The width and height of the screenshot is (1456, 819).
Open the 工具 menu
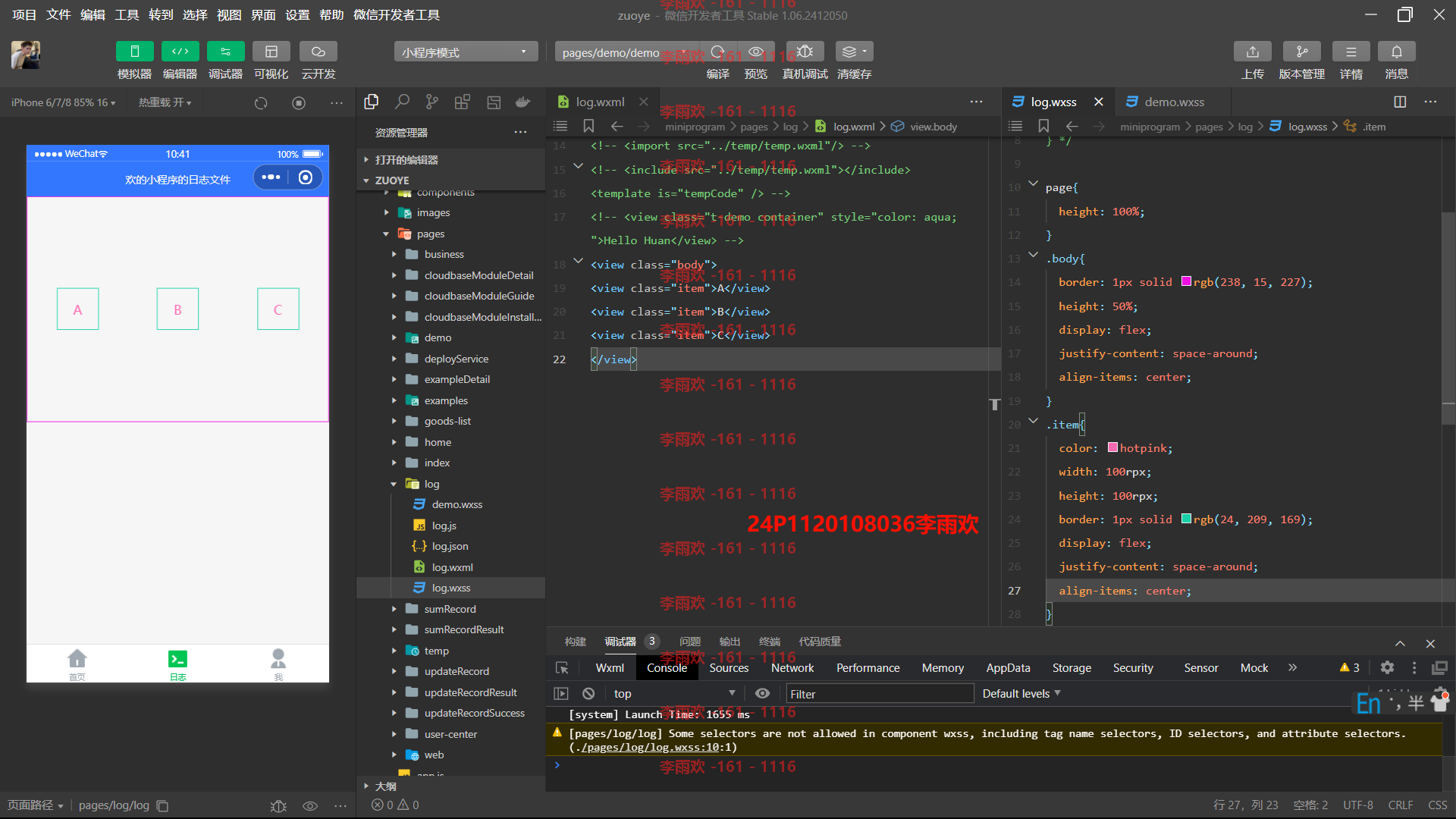[x=127, y=14]
